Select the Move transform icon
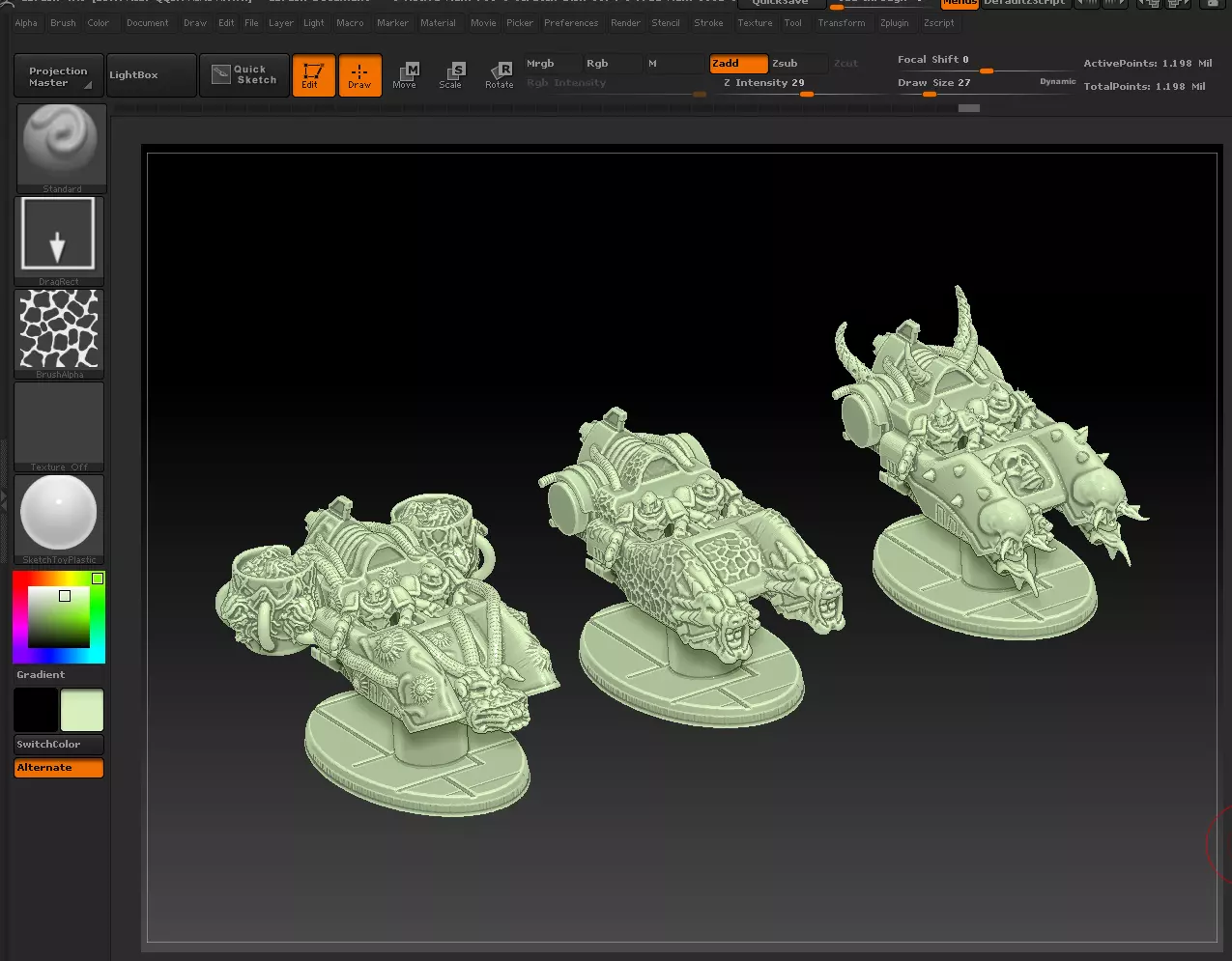Screen dimensions: 1232x961 point(406,75)
